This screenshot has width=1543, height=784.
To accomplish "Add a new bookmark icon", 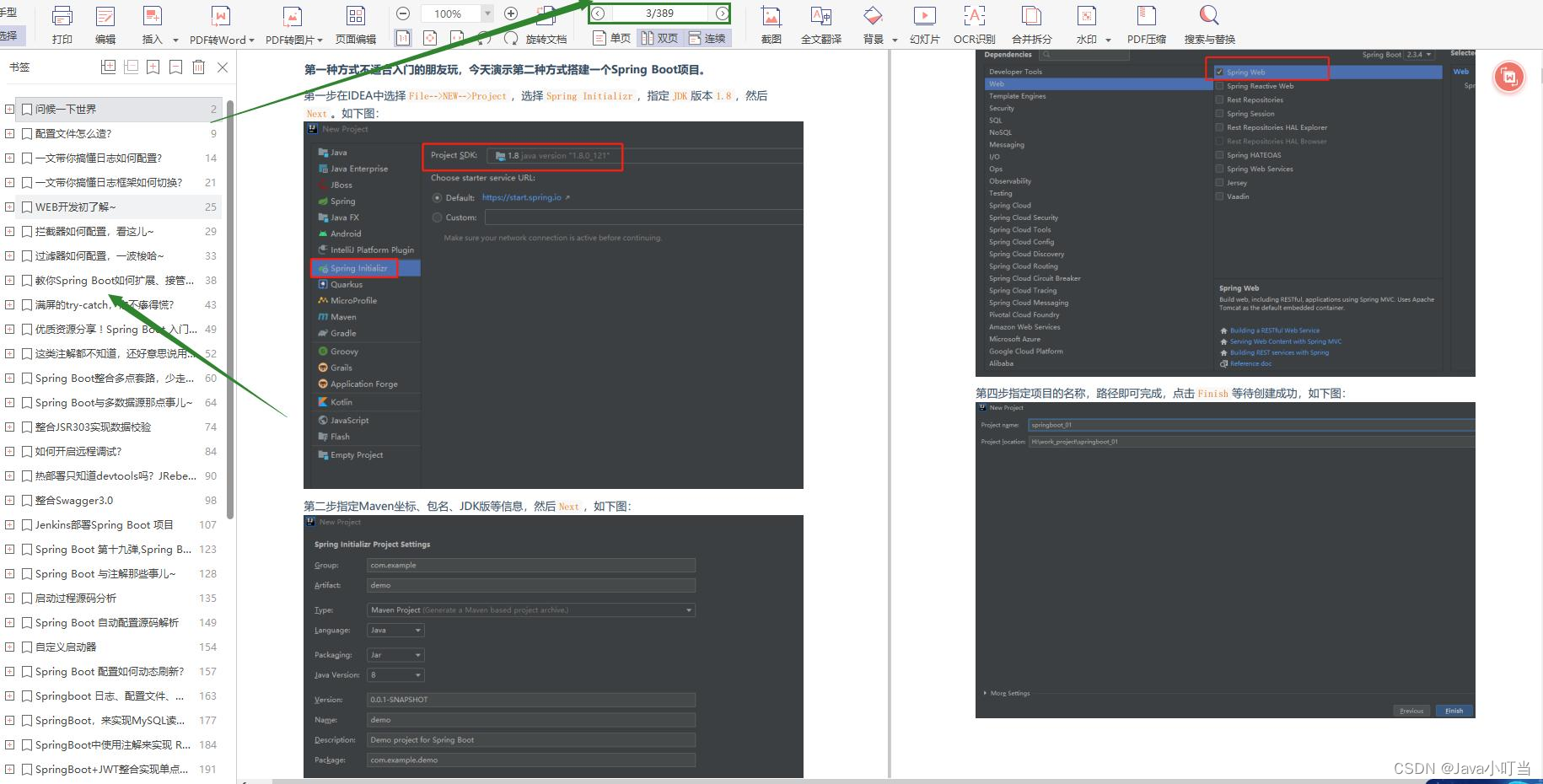I will (153, 67).
